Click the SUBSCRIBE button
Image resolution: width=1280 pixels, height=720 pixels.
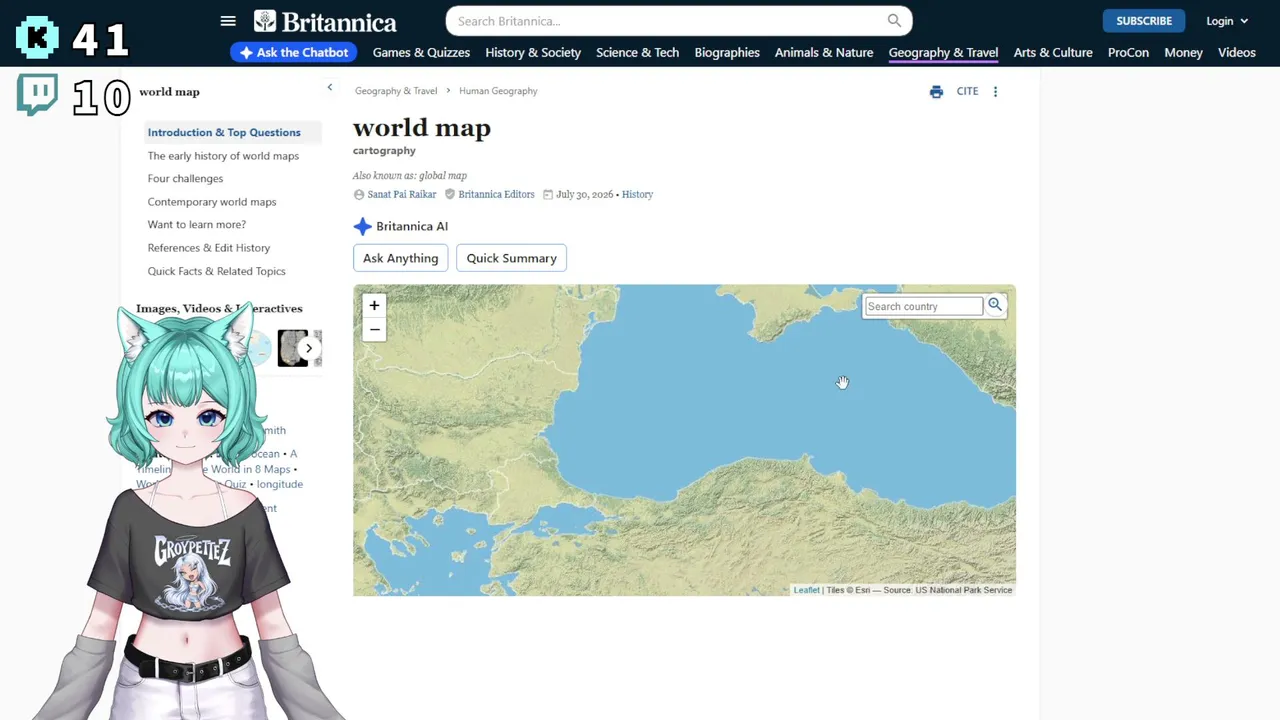(1144, 21)
